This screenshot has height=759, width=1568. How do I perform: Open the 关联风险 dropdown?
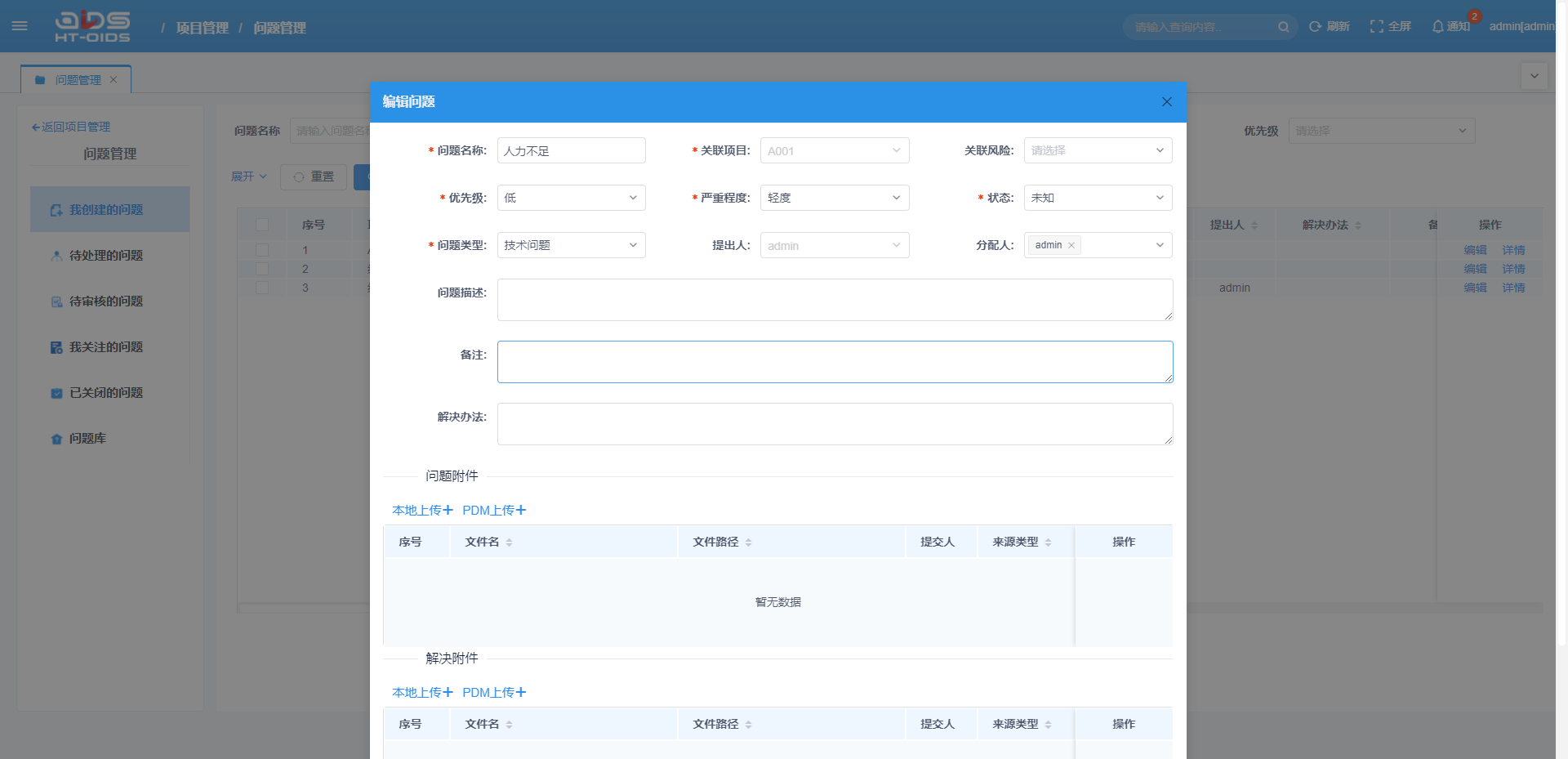1098,150
